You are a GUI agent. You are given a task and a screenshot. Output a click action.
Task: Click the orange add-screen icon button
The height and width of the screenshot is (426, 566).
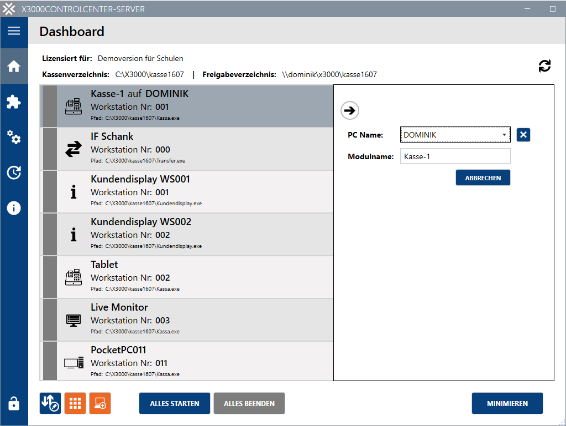pos(100,403)
